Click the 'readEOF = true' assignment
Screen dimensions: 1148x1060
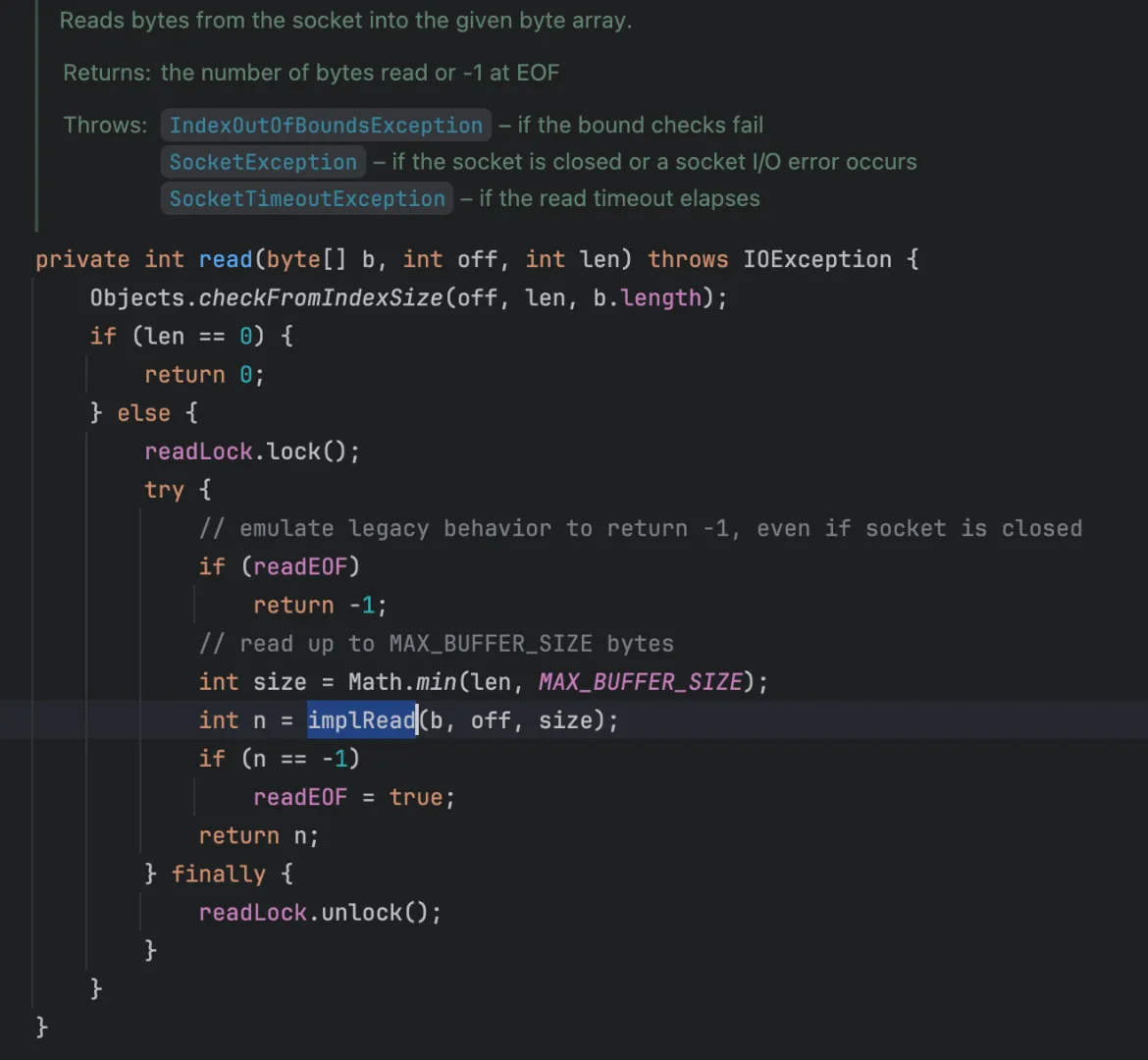tap(353, 798)
